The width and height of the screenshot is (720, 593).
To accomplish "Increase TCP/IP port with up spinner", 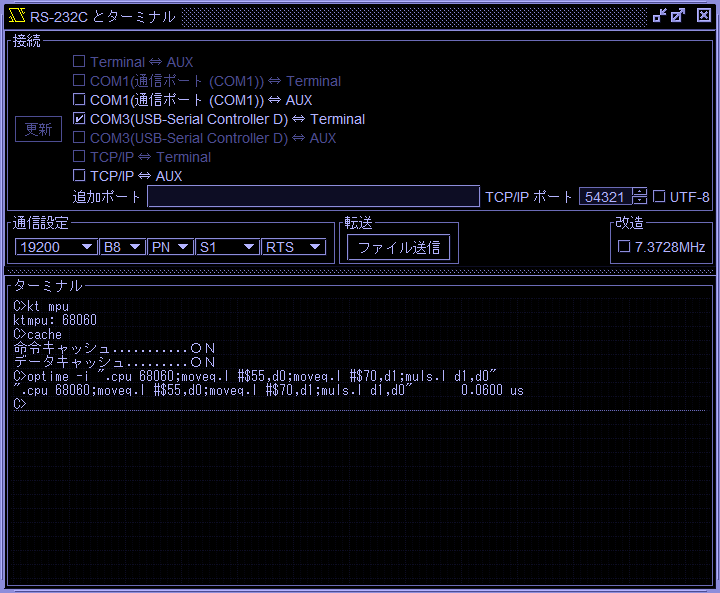I will pos(640,192).
